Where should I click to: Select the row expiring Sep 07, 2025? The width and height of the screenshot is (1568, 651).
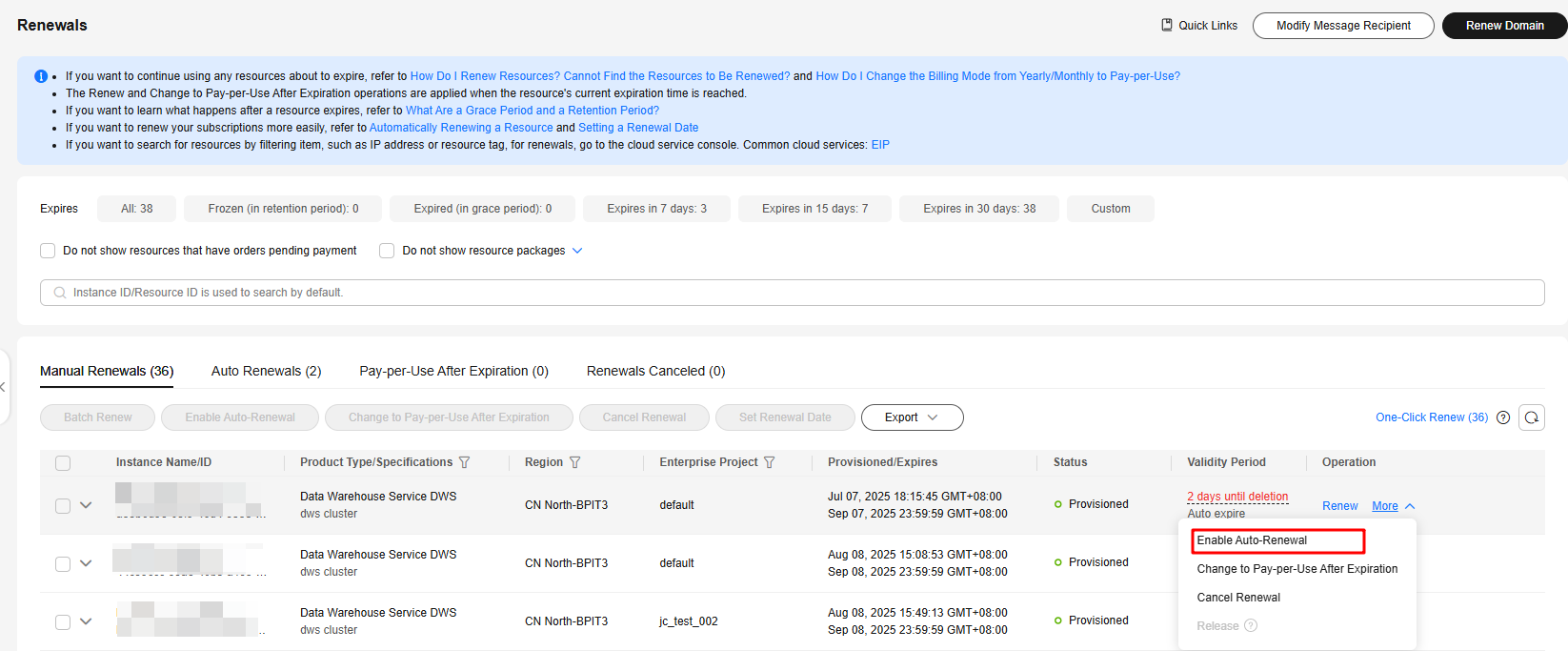63,506
